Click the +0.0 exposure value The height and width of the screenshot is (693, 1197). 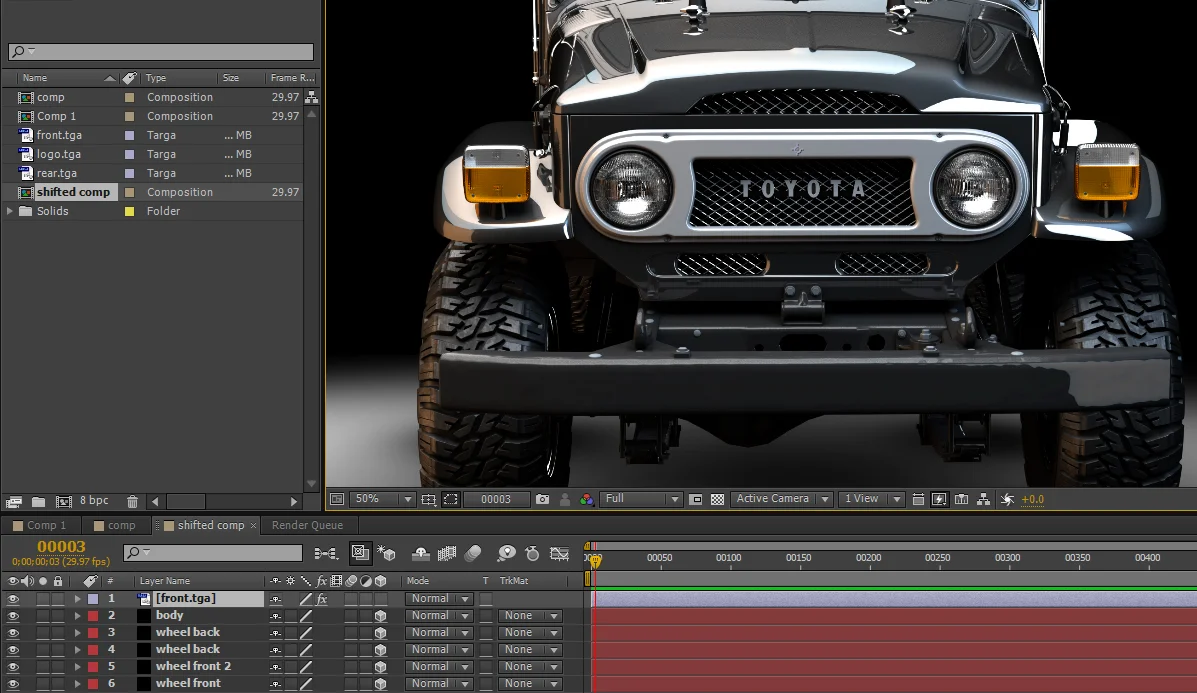[x=1032, y=500]
